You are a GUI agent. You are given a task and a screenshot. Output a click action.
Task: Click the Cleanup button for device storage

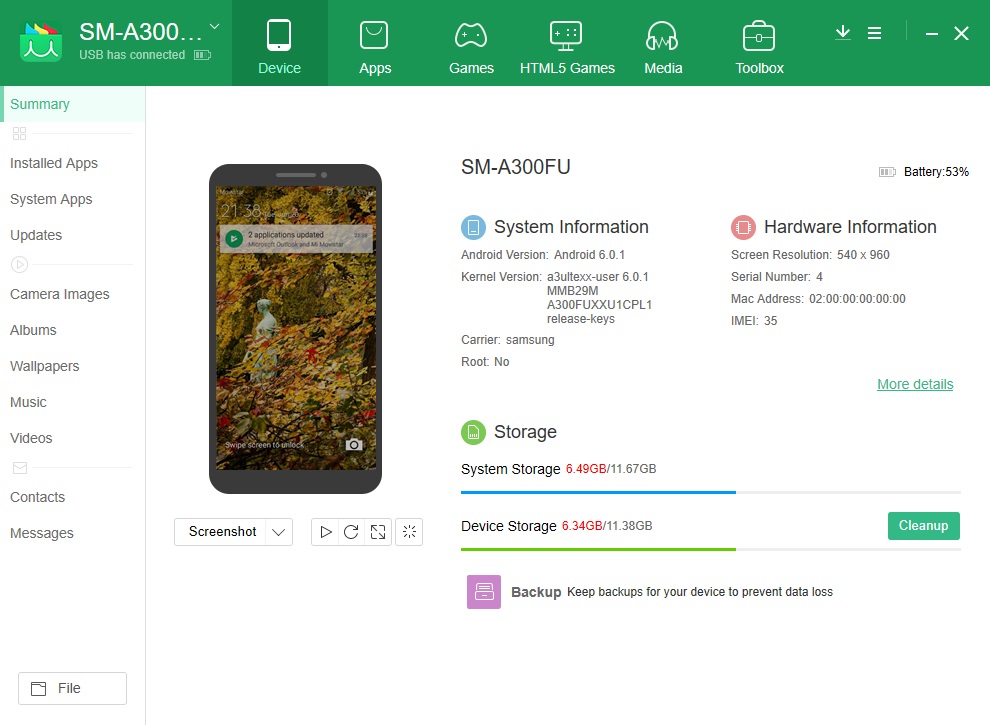coord(922,525)
